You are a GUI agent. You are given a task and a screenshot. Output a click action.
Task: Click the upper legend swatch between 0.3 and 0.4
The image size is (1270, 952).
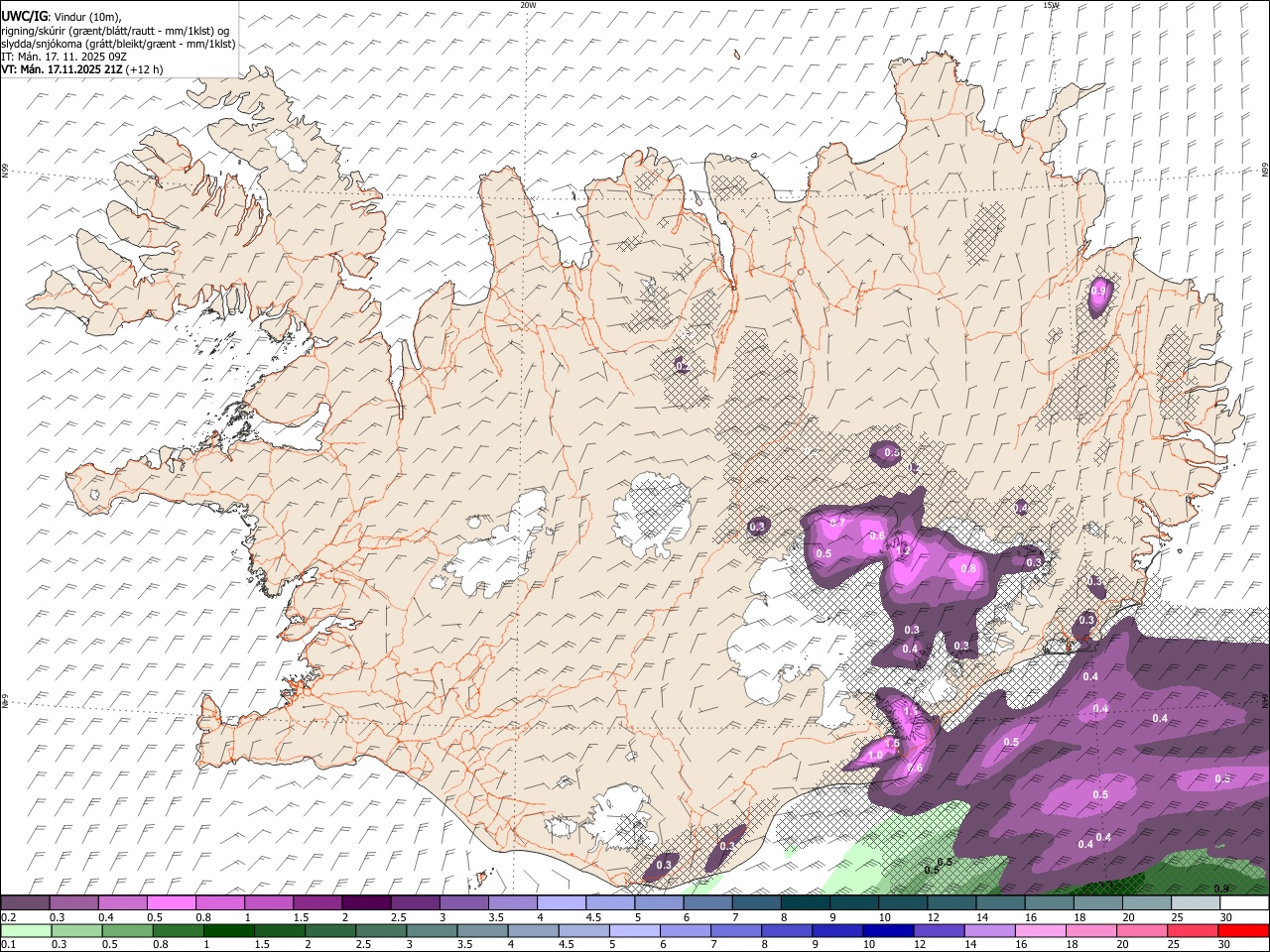tap(73, 902)
